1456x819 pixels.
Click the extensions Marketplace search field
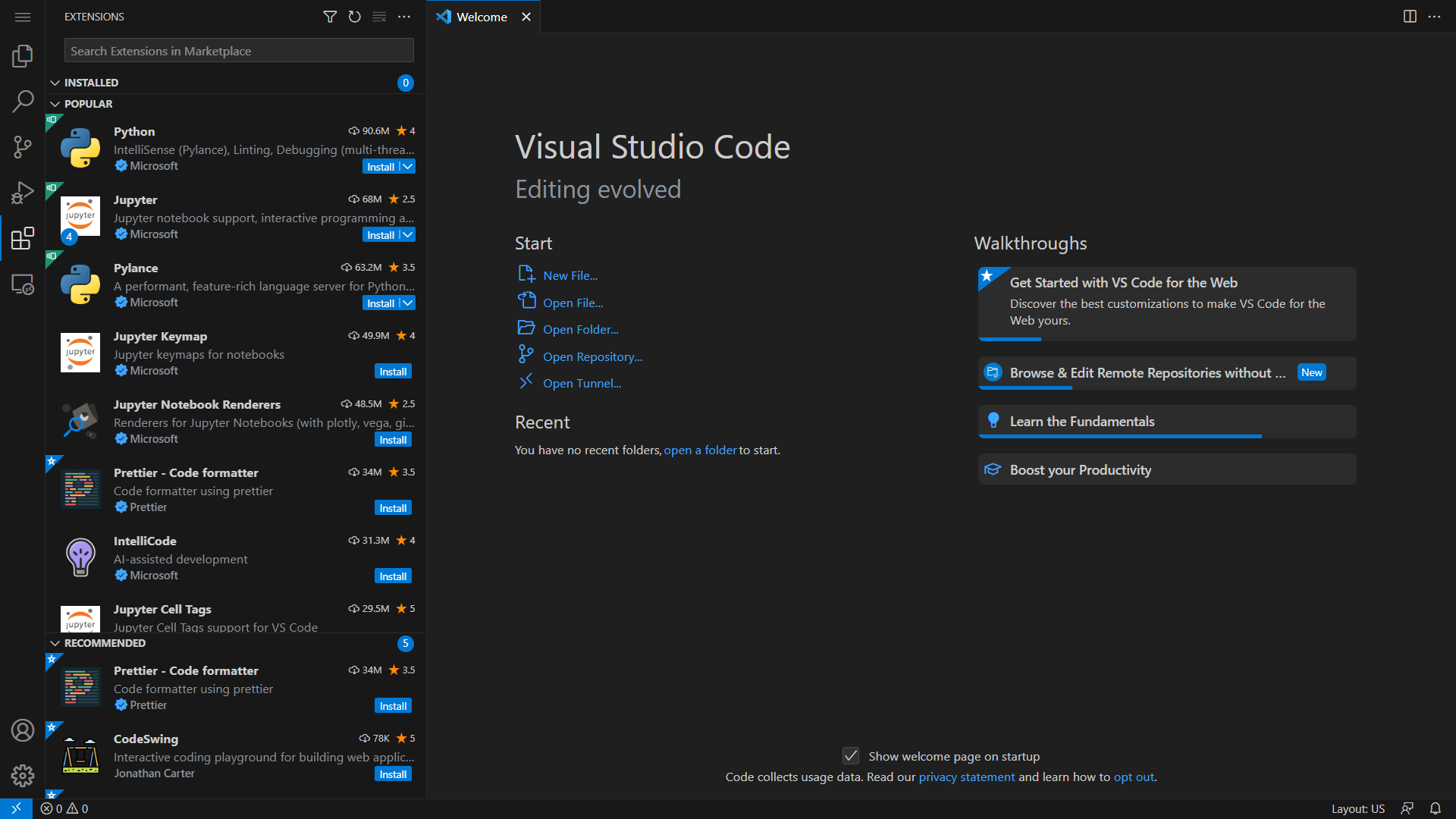point(238,50)
